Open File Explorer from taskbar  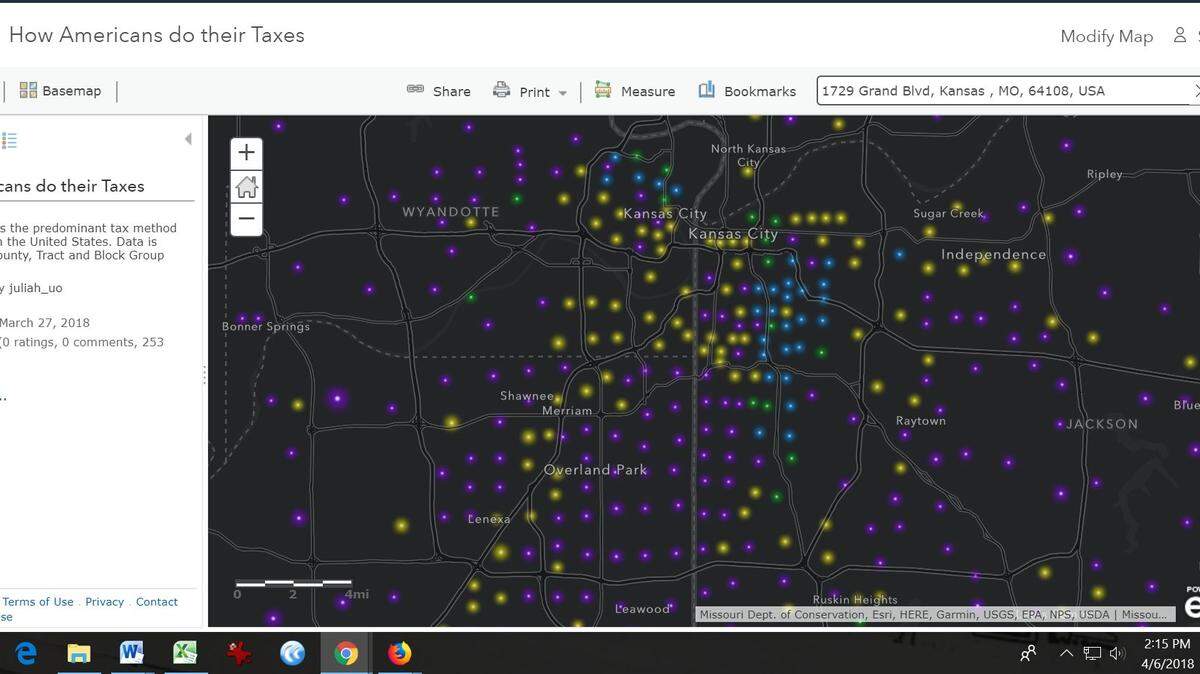click(79, 653)
